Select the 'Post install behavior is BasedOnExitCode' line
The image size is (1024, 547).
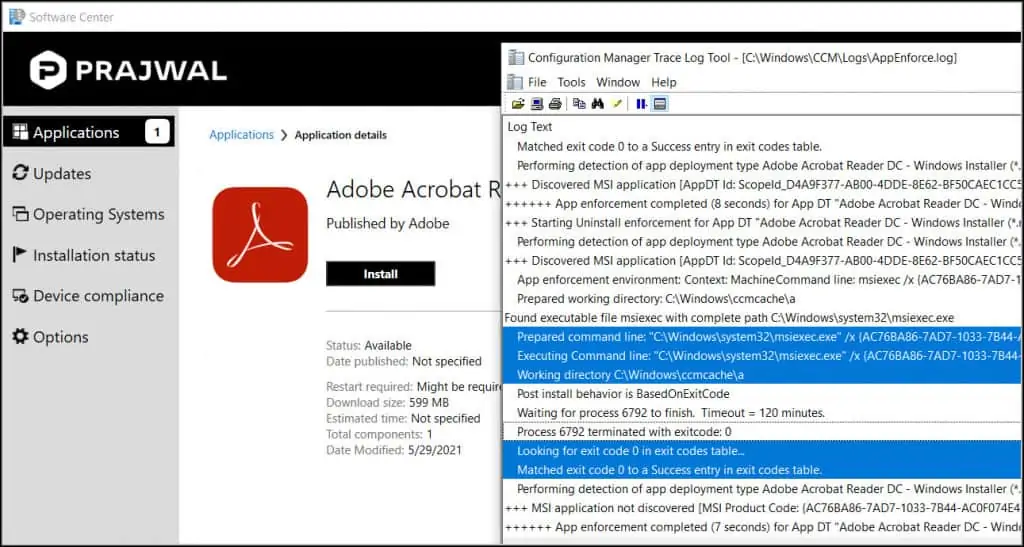click(x=761, y=394)
